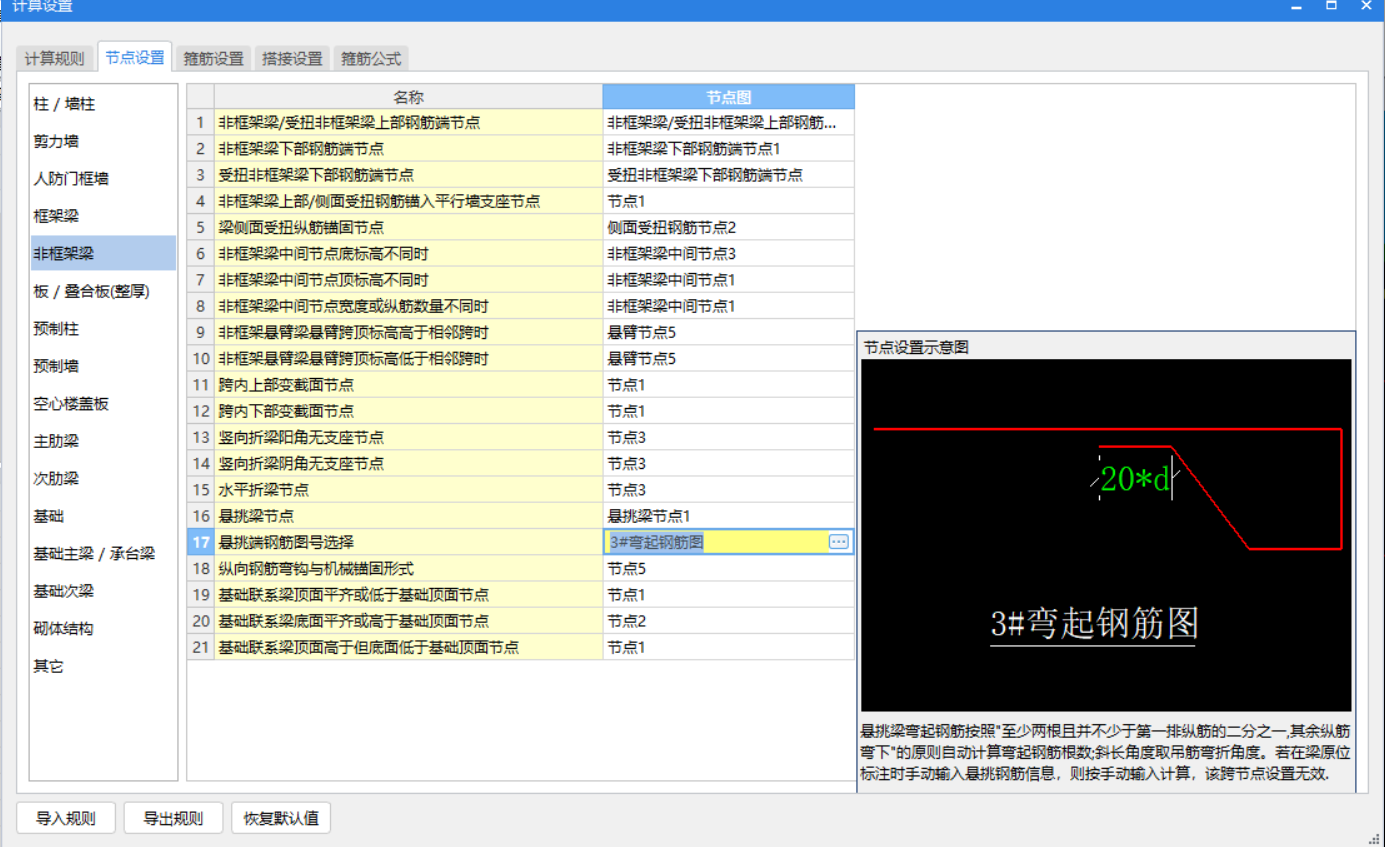Click the 侧面受扭钢筋节点2 cell
The width and height of the screenshot is (1385, 847).
(728, 227)
